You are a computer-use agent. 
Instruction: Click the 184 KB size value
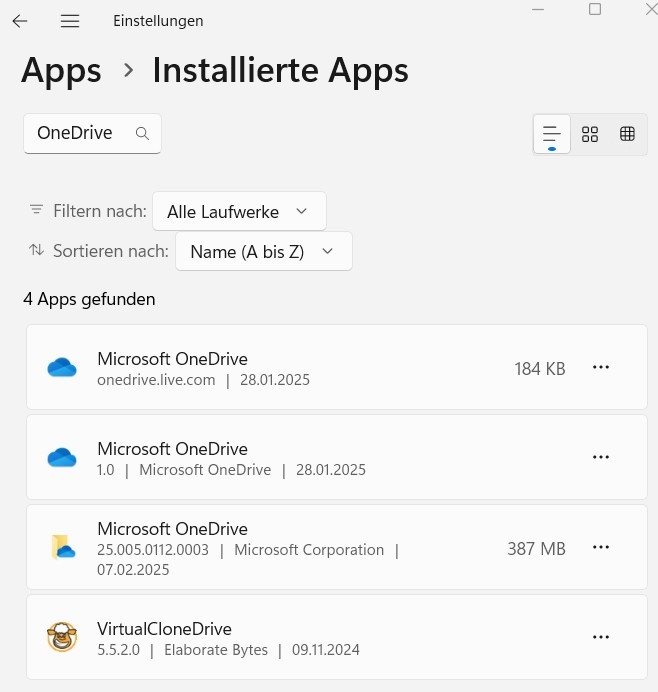coord(540,369)
